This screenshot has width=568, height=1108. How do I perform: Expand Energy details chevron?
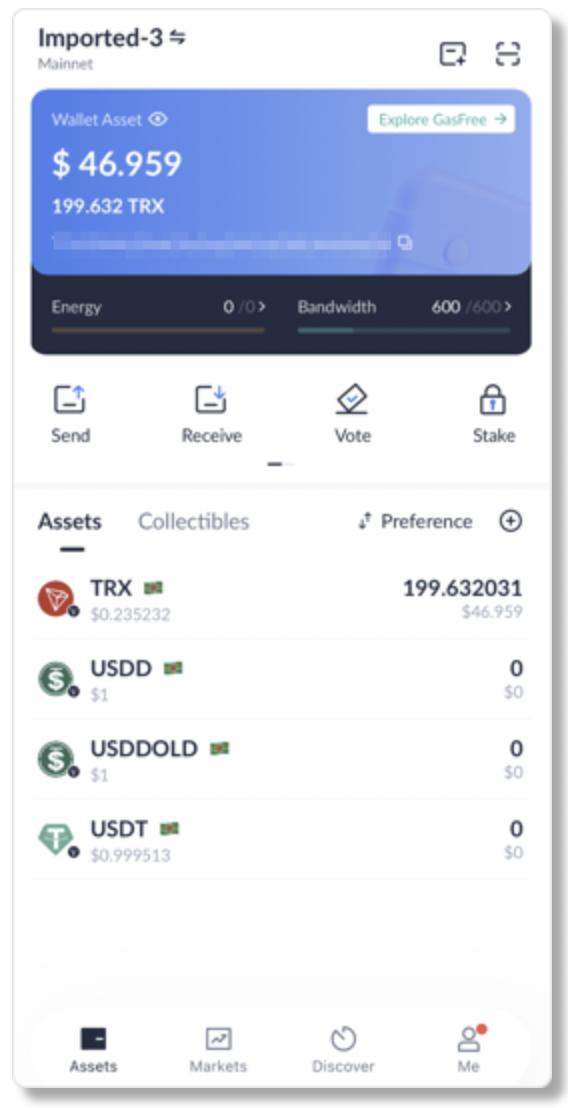pos(261,307)
